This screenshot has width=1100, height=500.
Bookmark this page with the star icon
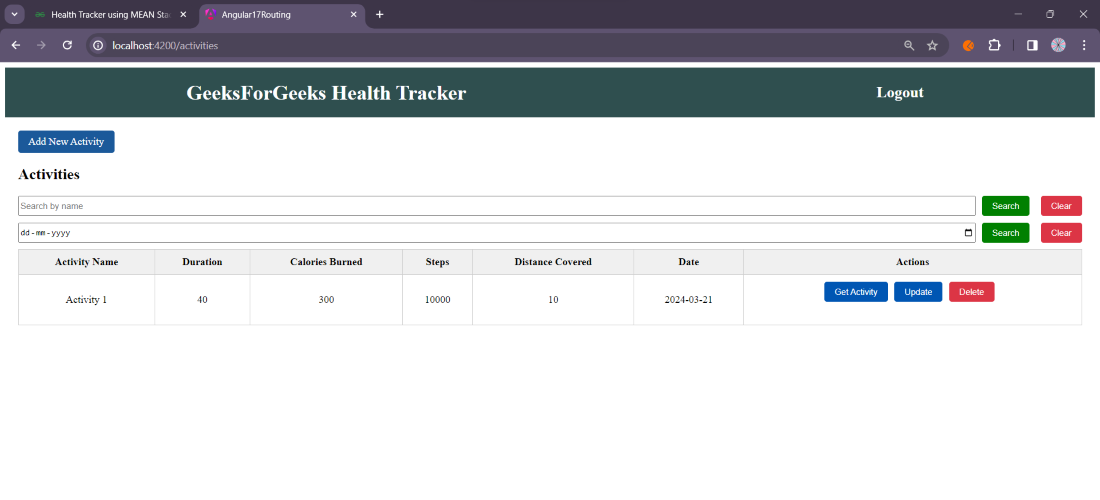[932, 45]
